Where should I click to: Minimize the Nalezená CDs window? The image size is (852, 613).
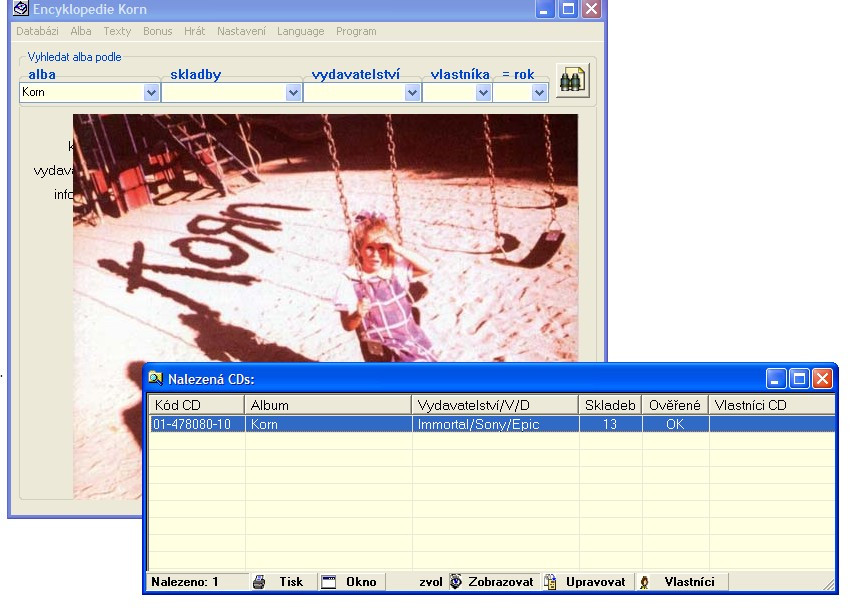(x=775, y=378)
